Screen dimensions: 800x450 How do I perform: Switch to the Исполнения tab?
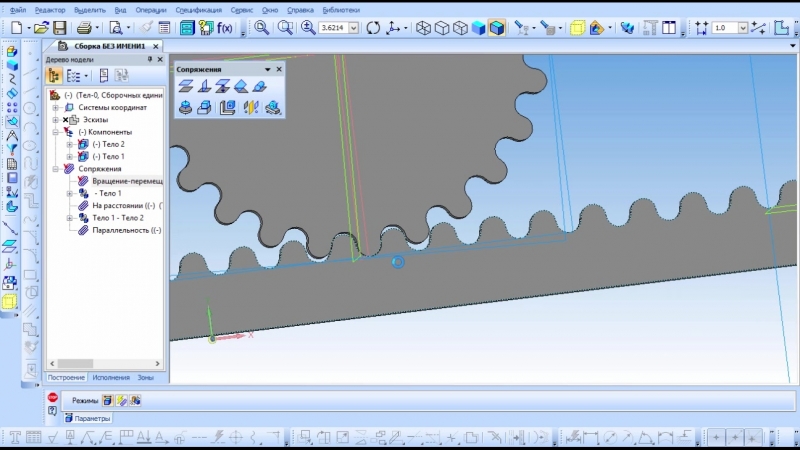pos(111,377)
